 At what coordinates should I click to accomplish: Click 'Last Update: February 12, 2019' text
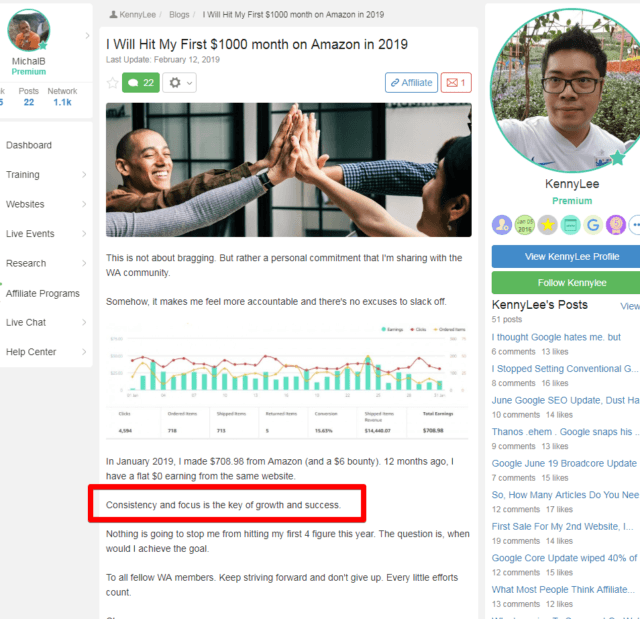point(163,60)
